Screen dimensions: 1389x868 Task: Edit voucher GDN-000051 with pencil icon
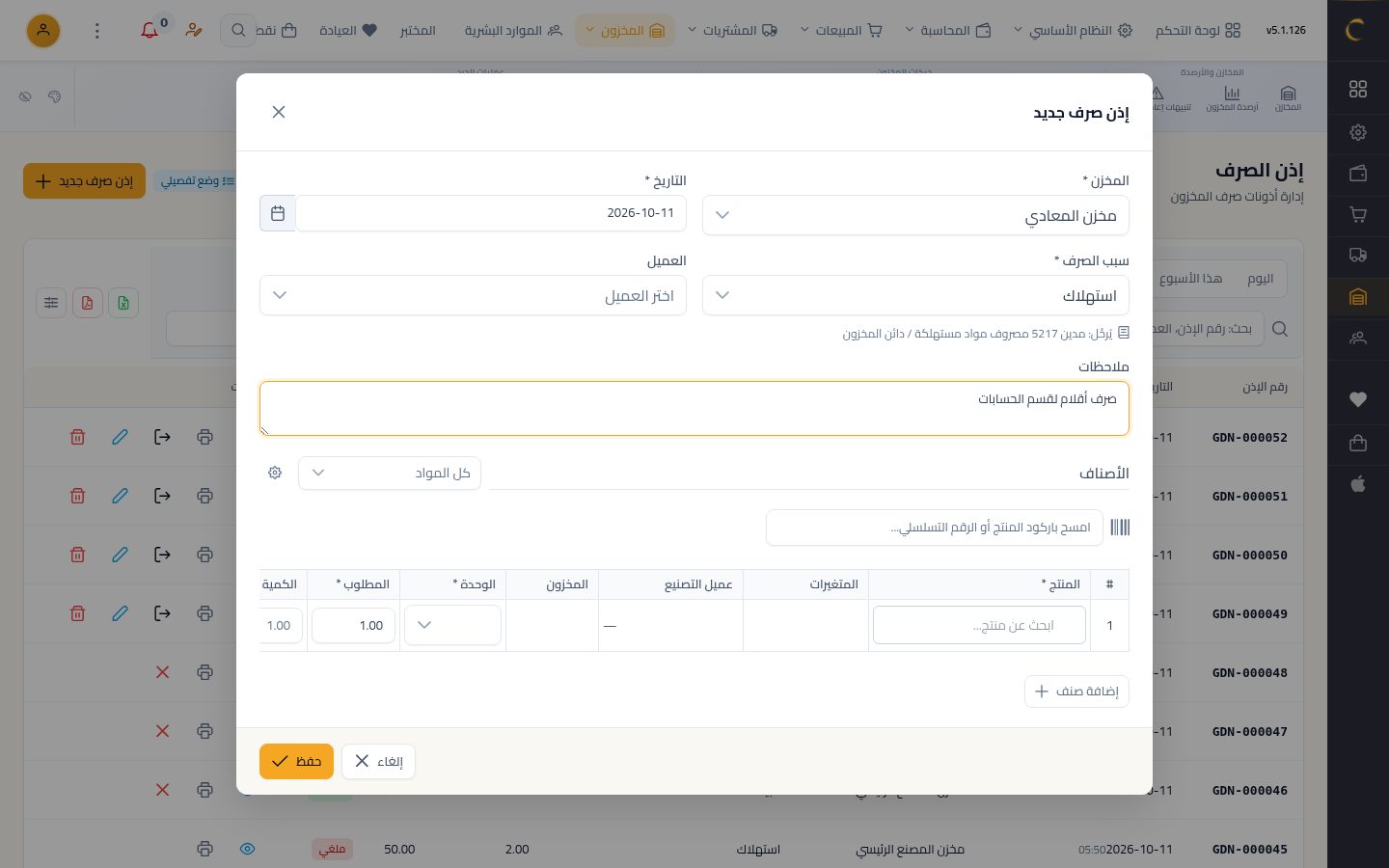[120, 496]
